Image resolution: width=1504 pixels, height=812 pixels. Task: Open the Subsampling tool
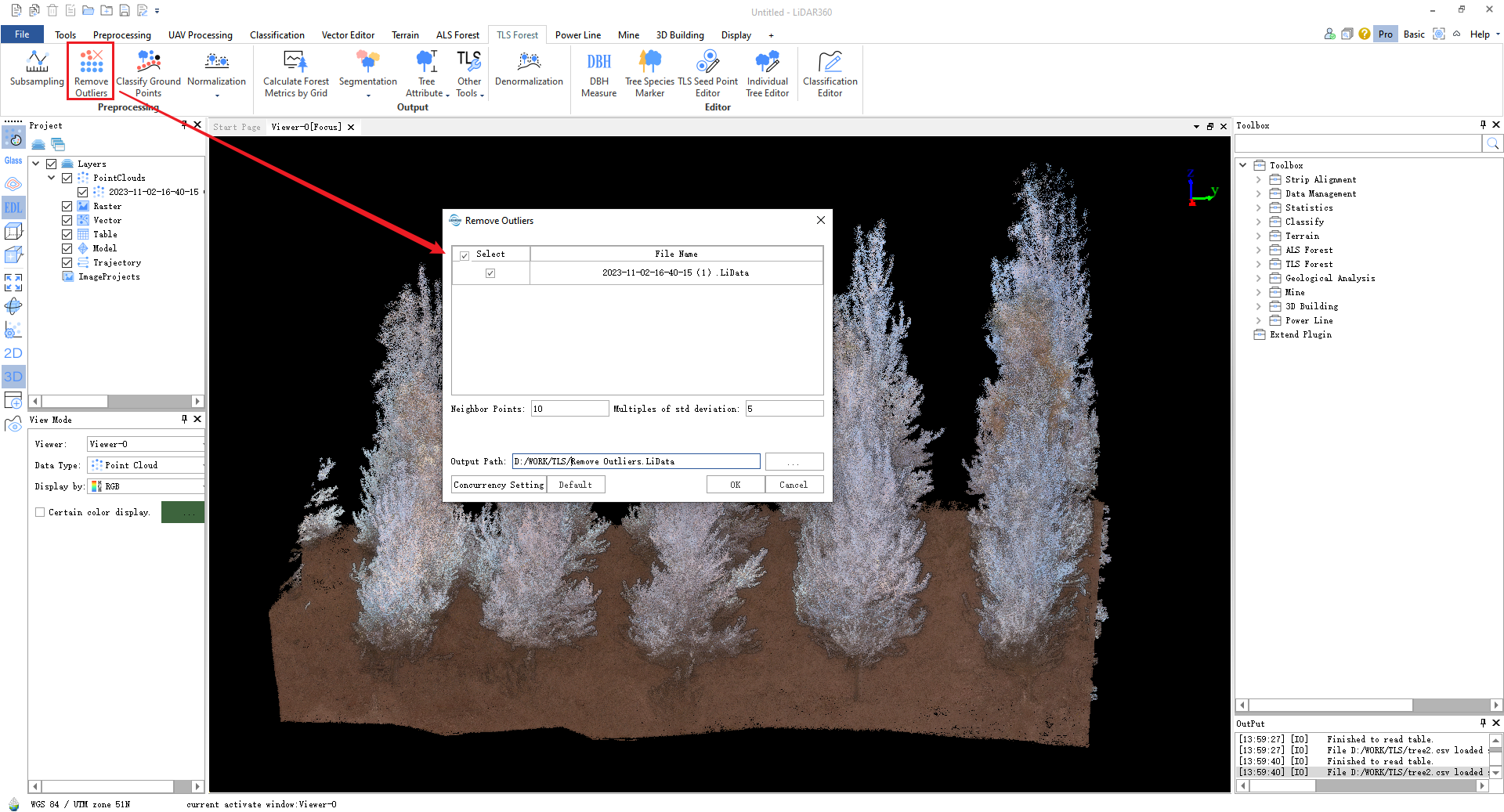point(37,69)
